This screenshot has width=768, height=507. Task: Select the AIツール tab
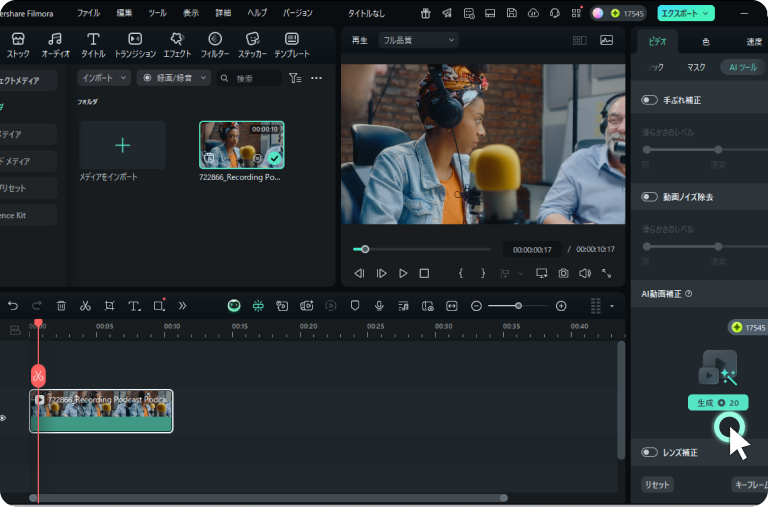pos(743,67)
